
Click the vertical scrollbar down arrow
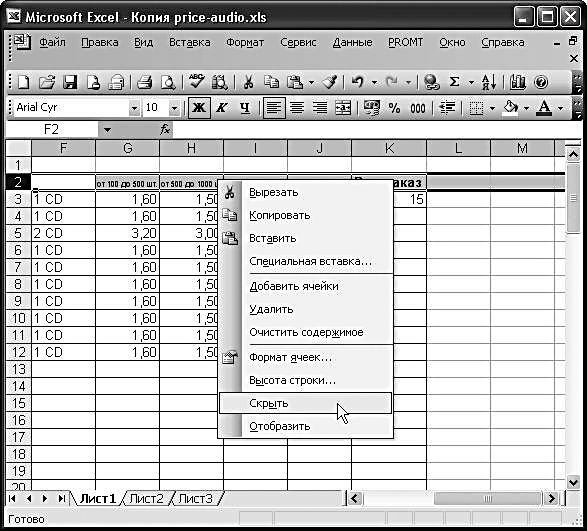coord(573,482)
